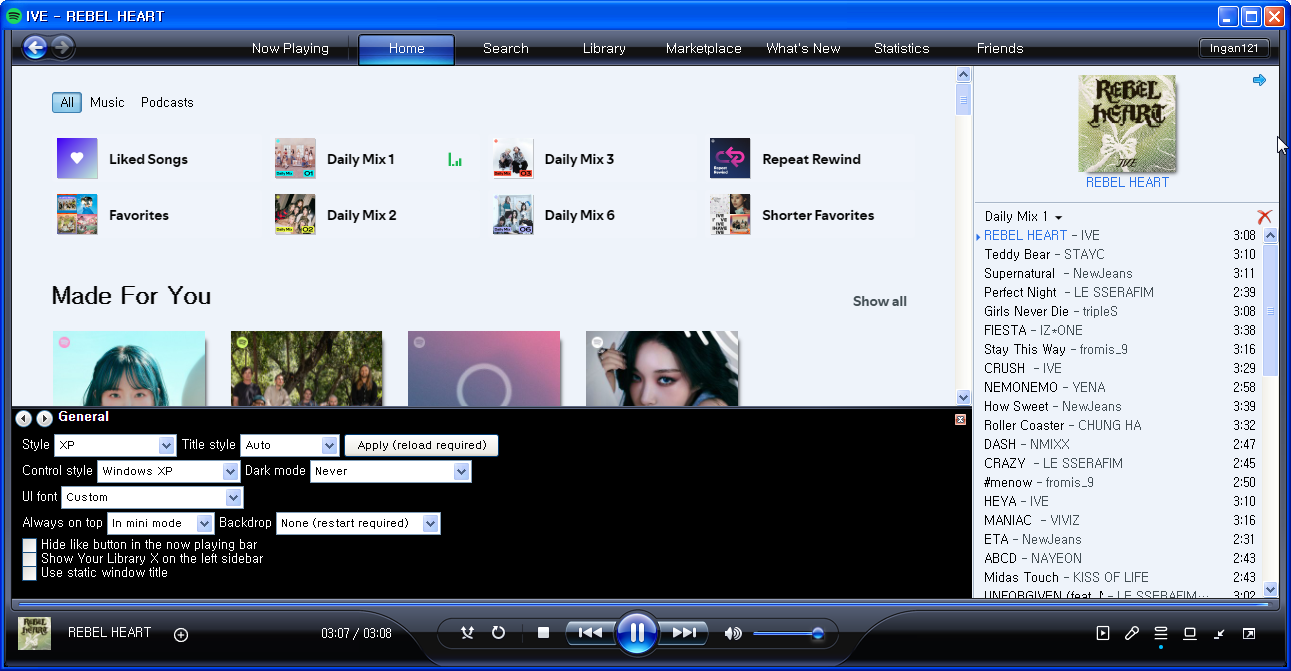Toggle the repeat button
This screenshot has width=1291, height=671.
coord(498,633)
